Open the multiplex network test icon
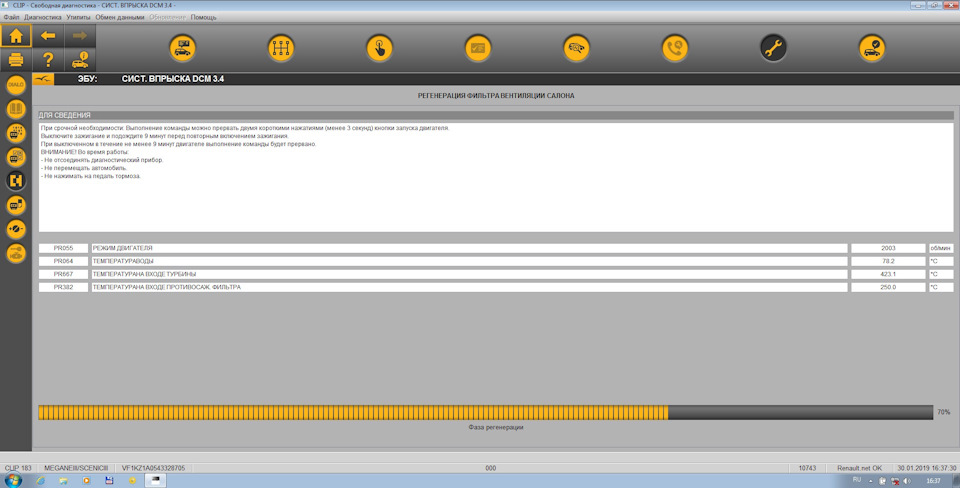The width and height of the screenshot is (960, 488). coord(281,48)
